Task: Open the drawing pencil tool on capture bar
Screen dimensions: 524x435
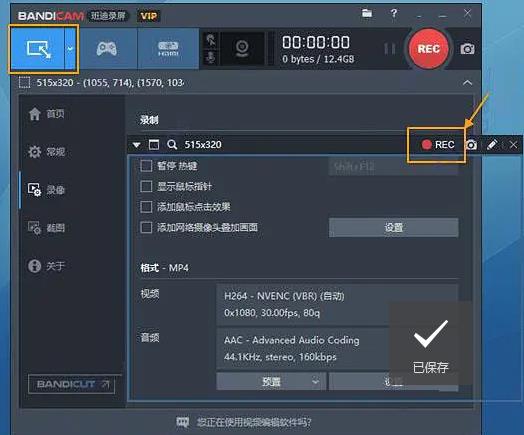Action: click(x=492, y=145)
